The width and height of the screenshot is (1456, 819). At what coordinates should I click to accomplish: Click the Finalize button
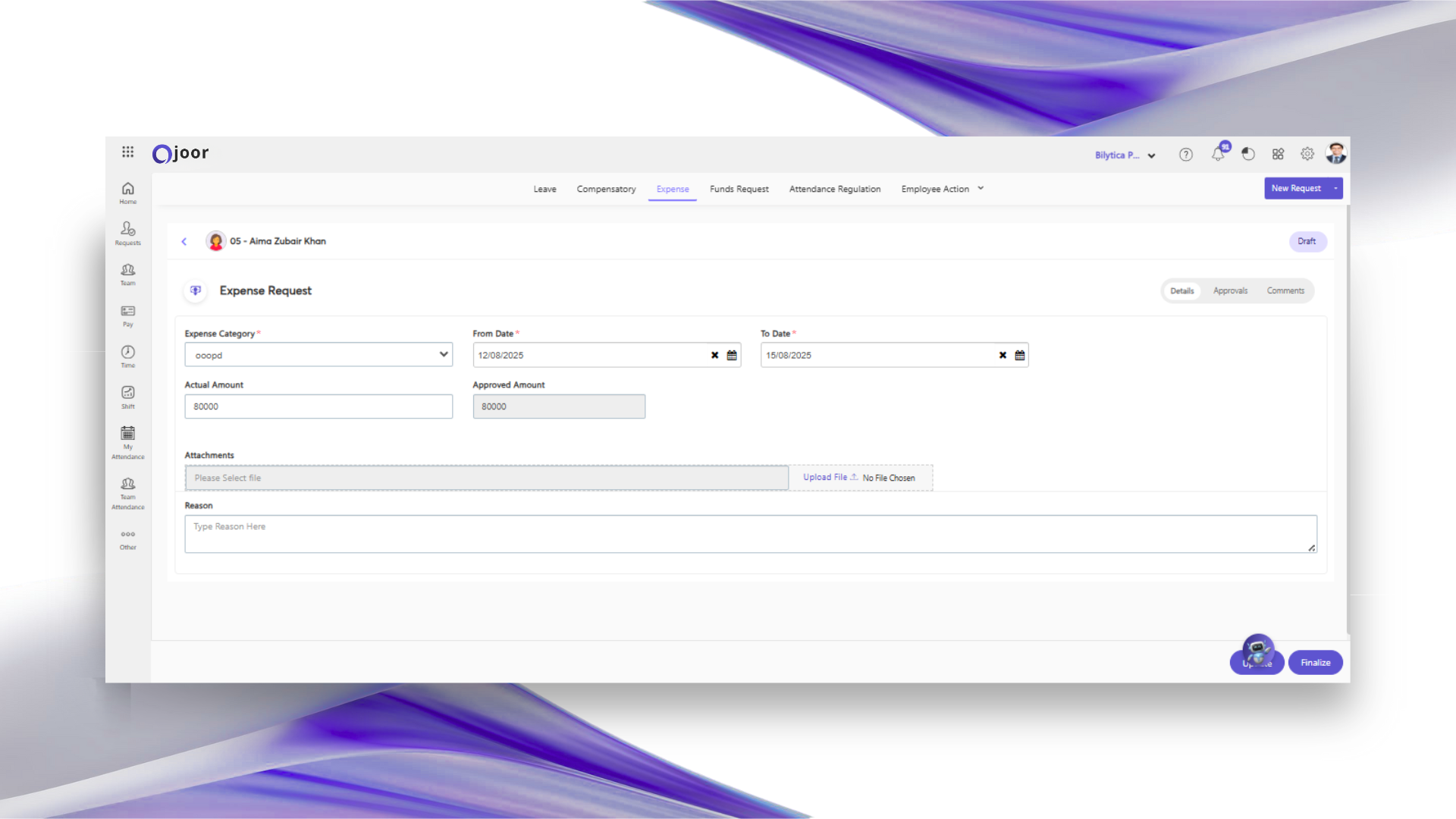1315,663
